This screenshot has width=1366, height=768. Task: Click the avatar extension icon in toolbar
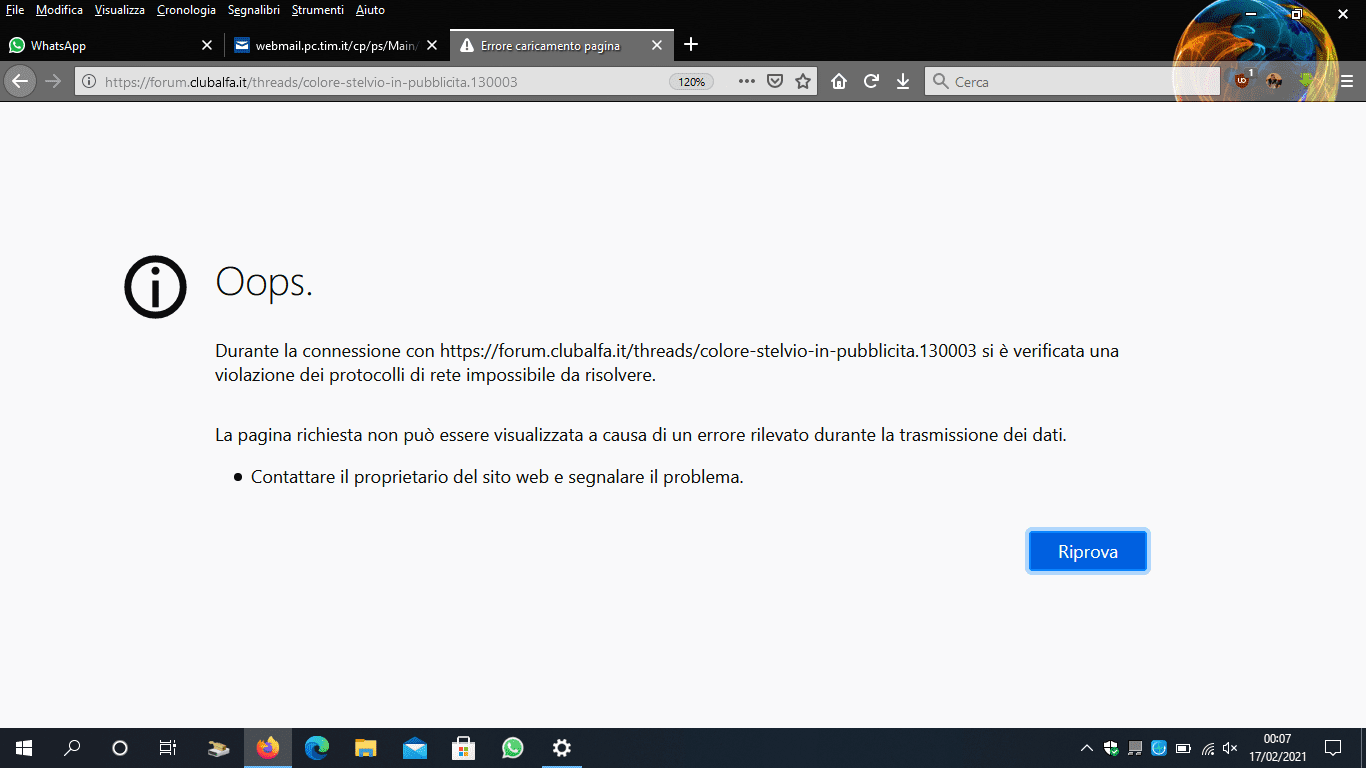[1274, 81]
